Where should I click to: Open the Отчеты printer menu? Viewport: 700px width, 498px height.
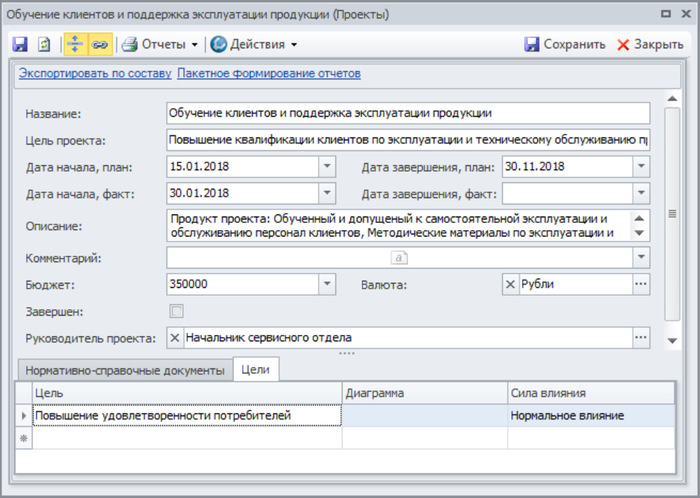[x=160, y=45]
